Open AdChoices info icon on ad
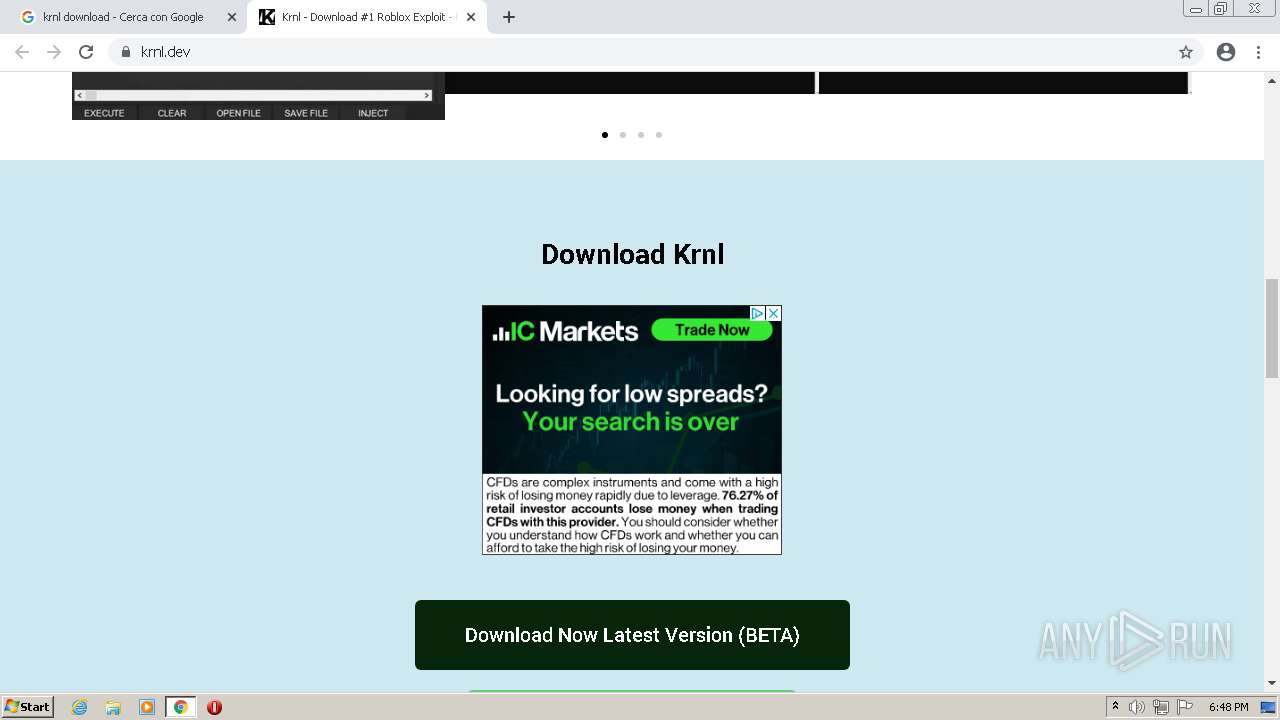This screenshot has height=720, width=1280. click(x=758, y=313)
